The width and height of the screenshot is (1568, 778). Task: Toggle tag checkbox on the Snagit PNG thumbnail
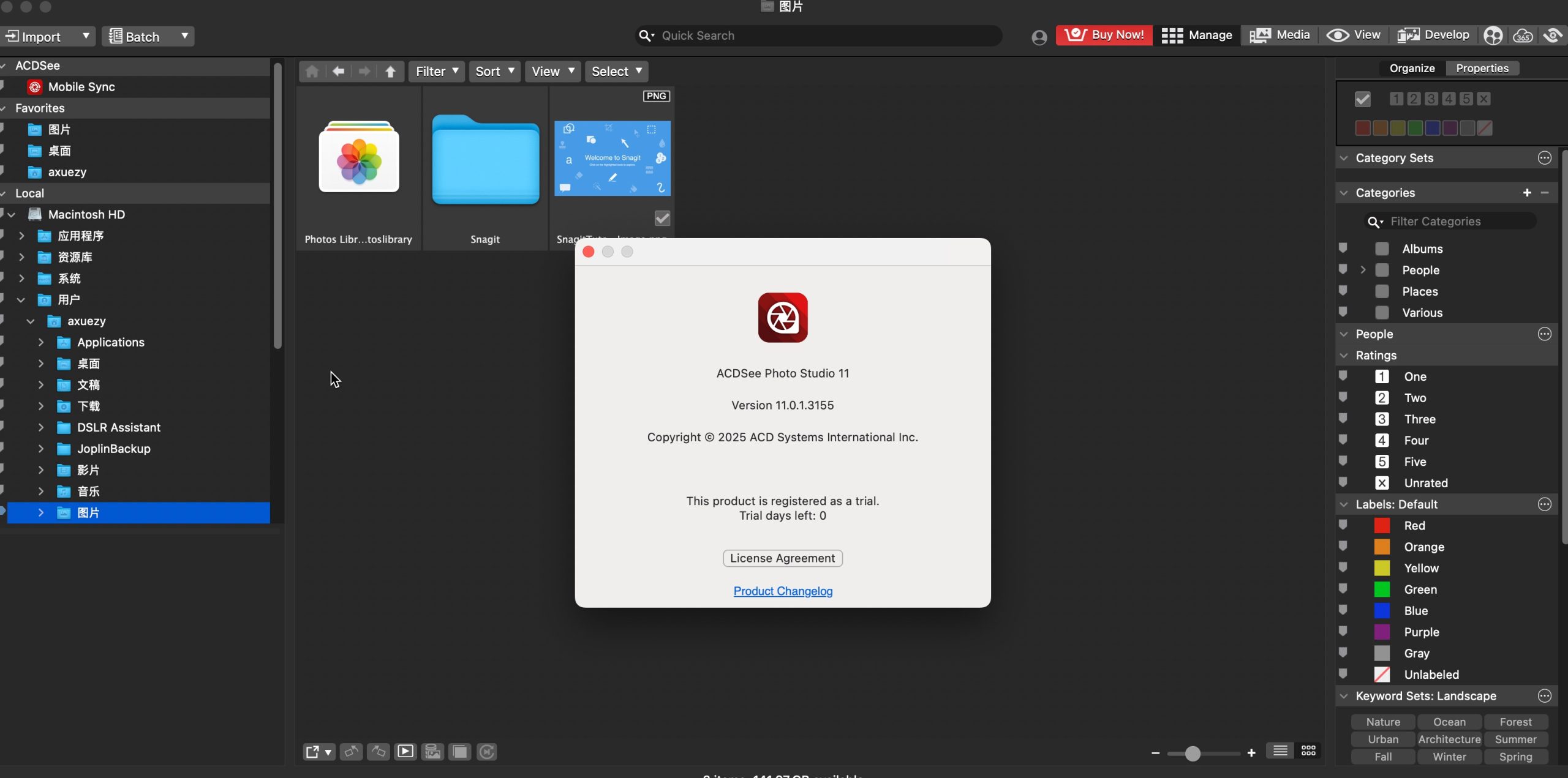(x=662, y=219)
